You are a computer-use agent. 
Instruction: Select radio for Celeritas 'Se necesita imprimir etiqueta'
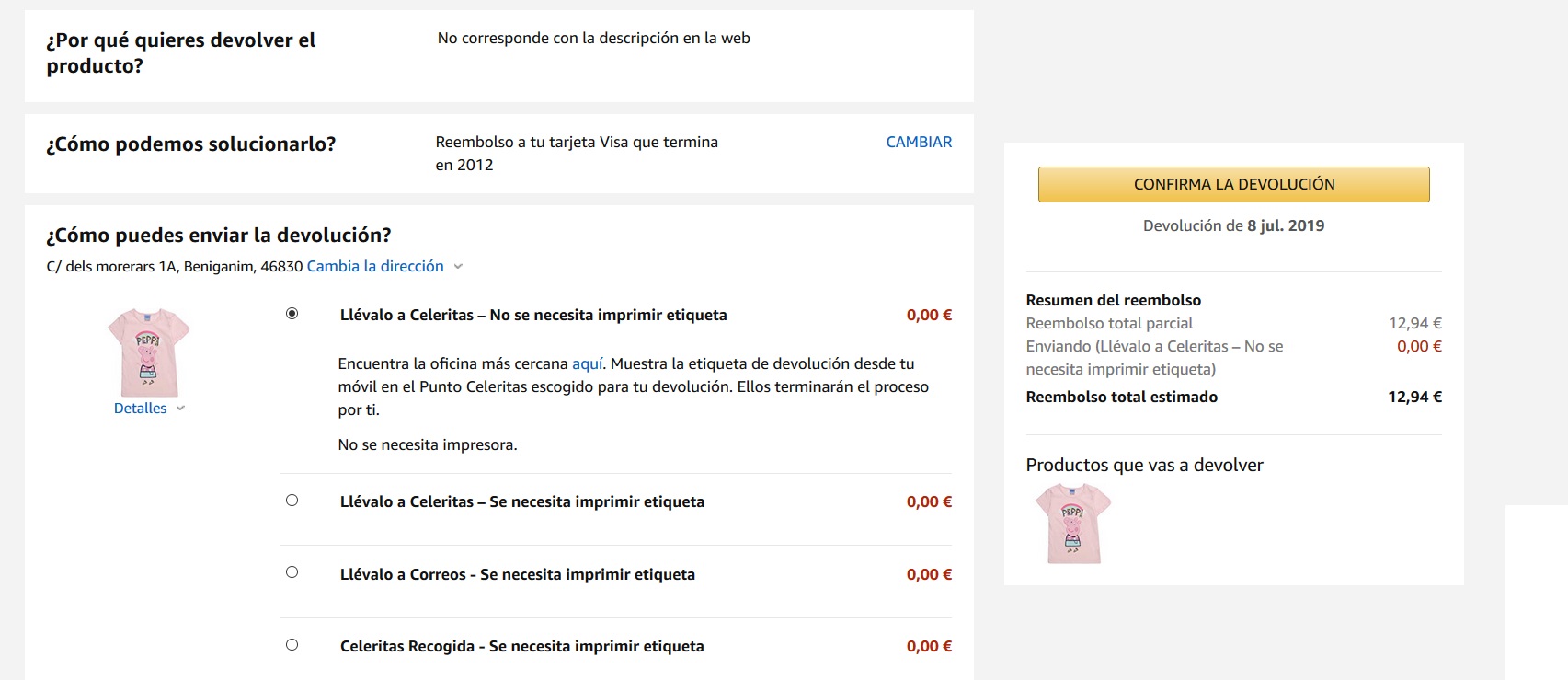click(292, 501)
